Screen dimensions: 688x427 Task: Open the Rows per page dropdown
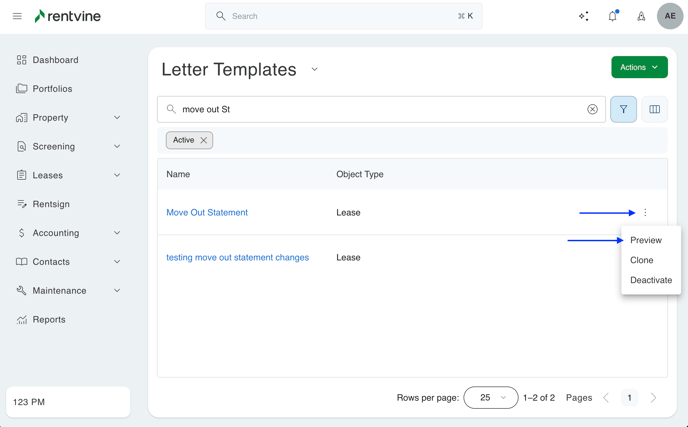[x=491, y=397]
